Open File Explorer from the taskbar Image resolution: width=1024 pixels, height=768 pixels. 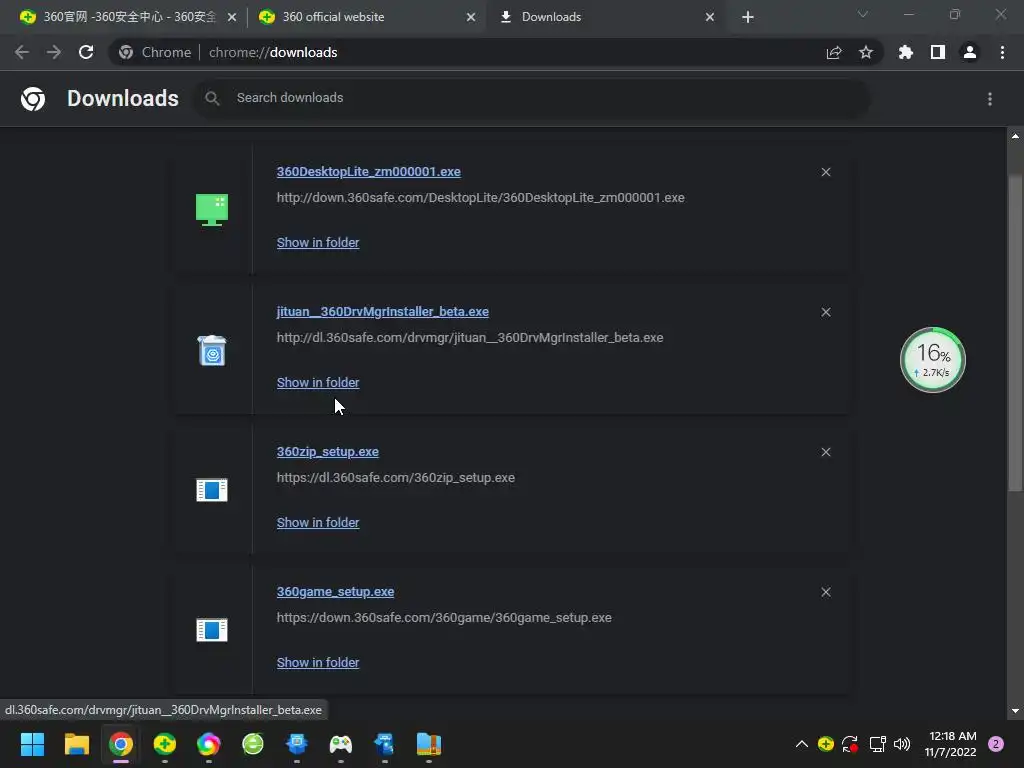click(76, 744)
